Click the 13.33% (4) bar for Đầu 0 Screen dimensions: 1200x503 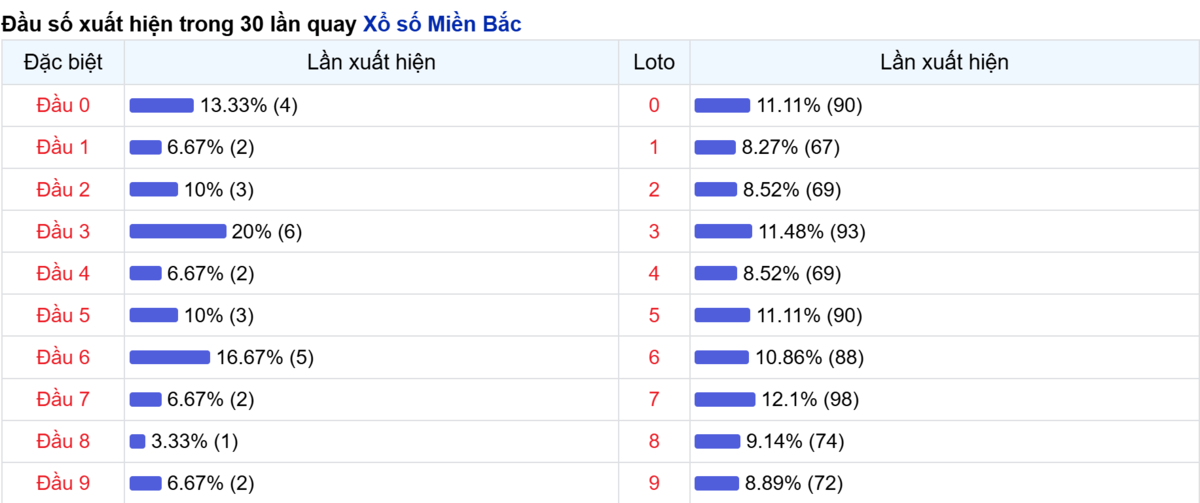162,105
